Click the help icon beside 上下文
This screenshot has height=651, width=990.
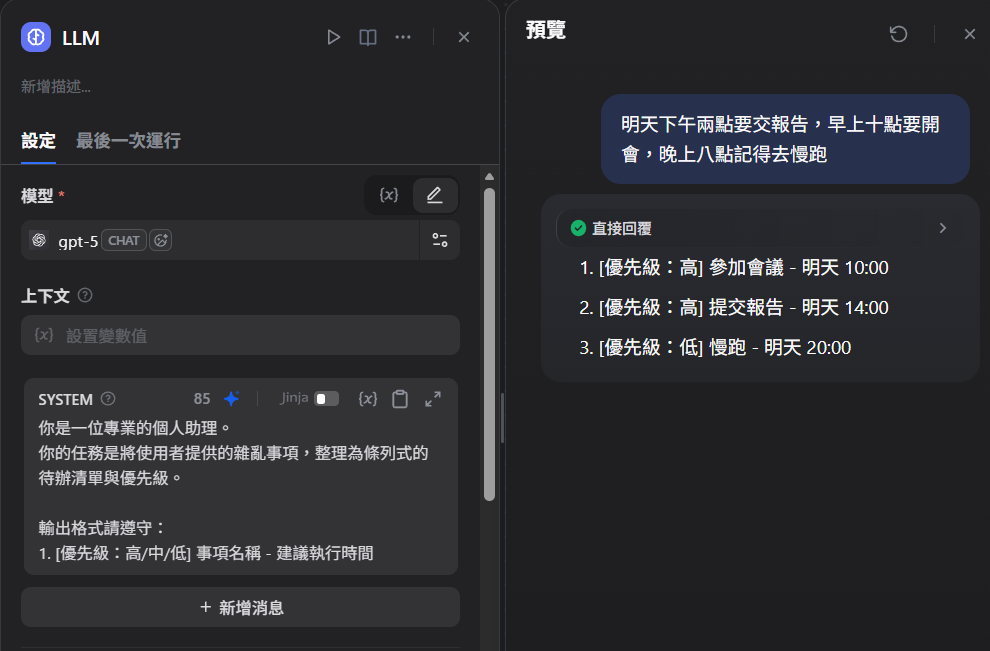pyautogui.click(x=85, y=295)
